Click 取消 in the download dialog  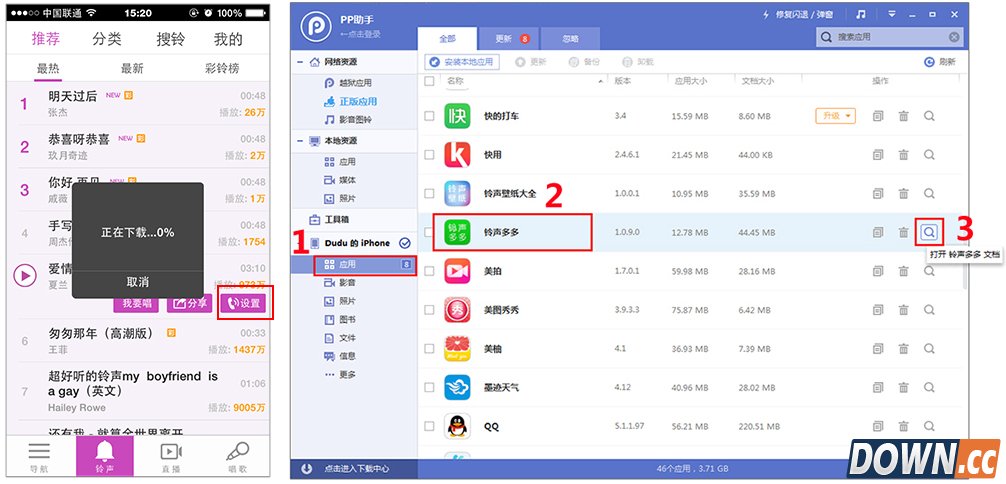click(x=138, y=282)
